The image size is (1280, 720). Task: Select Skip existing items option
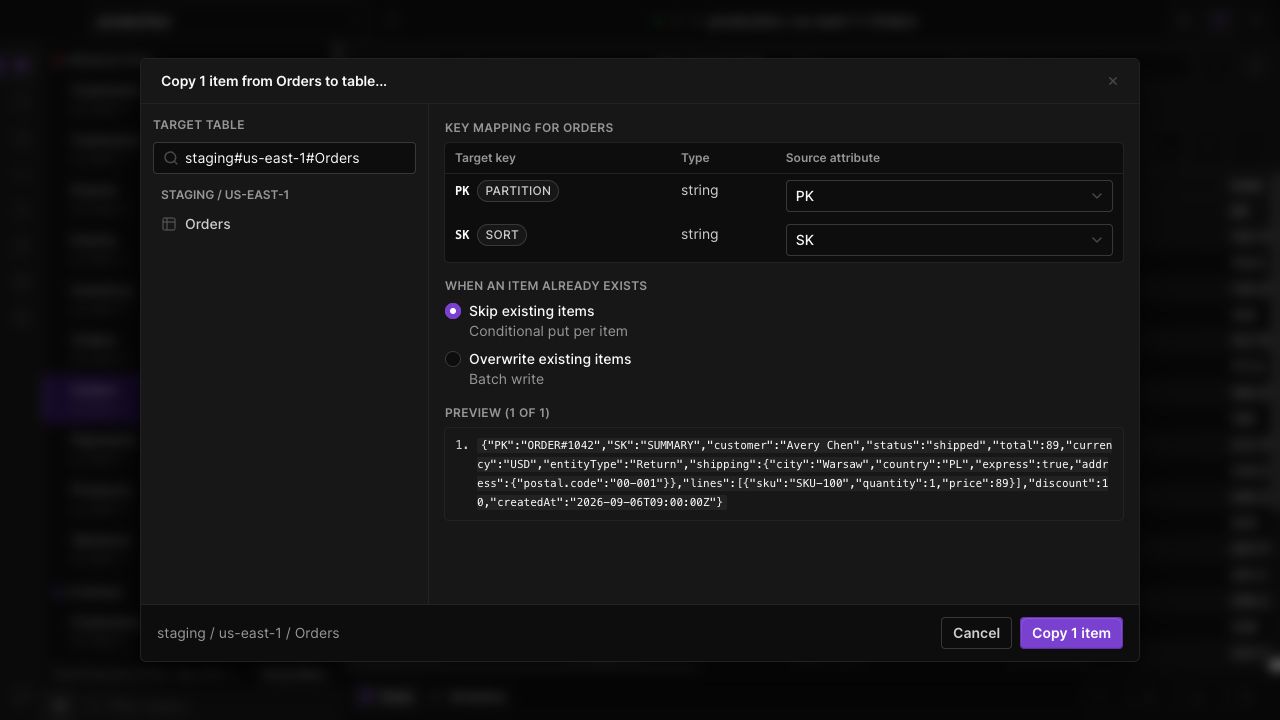(x=453, y=311)
